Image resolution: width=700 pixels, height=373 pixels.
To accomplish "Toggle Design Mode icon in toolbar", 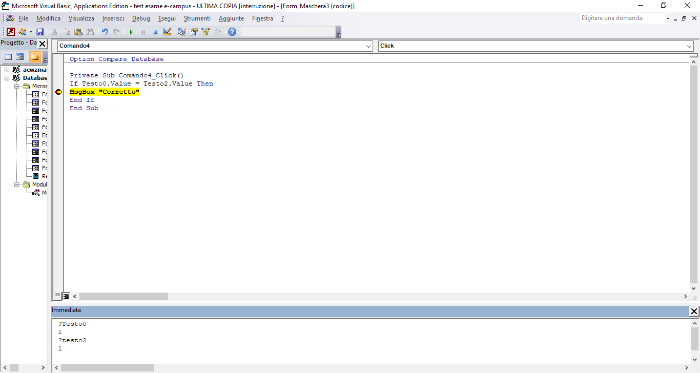I will [167, 32].
